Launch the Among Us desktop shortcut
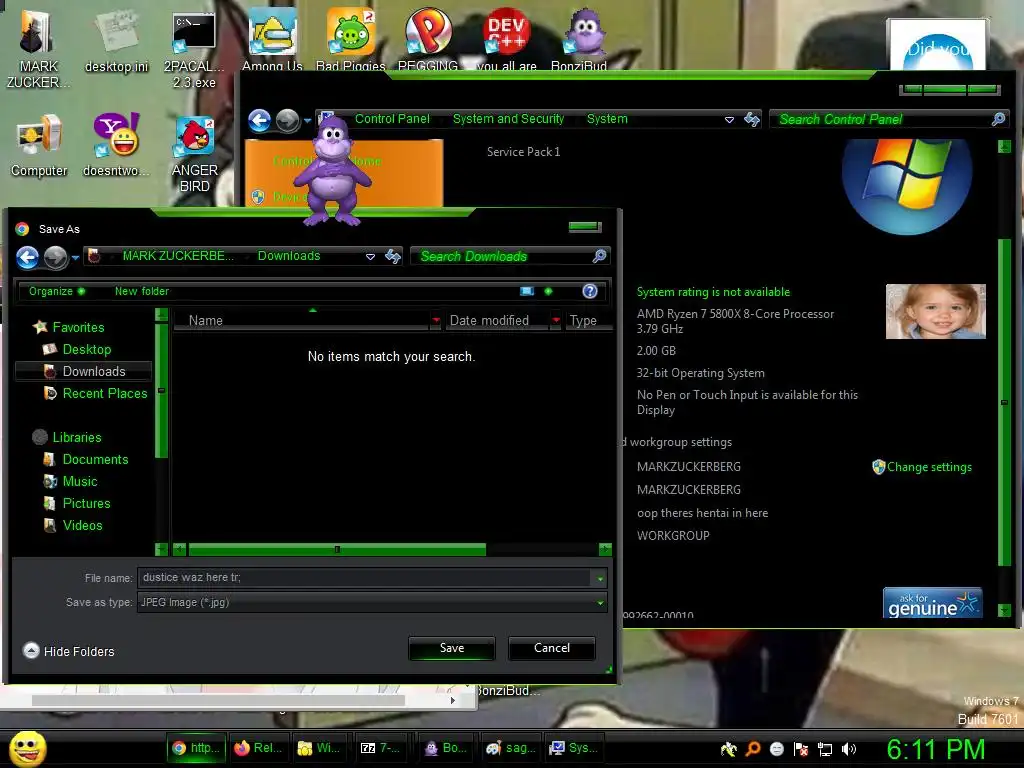This screenshot has height=768, width=1024. (x=272, y=40)
